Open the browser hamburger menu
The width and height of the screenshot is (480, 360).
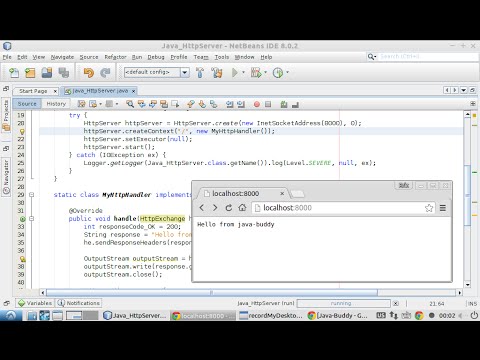pyautogui.click(x=443, y=208)
